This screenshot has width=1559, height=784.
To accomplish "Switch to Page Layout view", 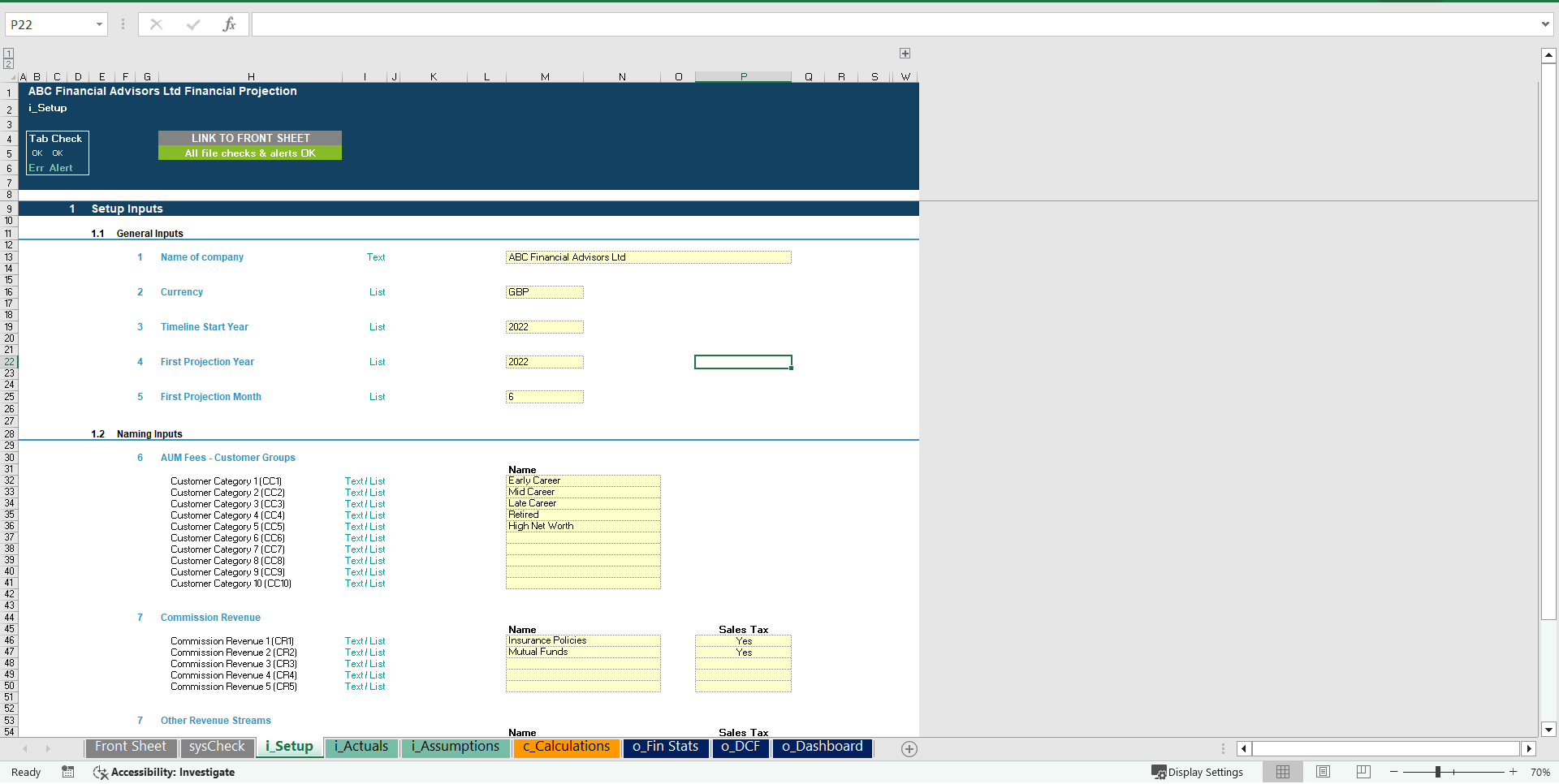I will click(1322, 772).
